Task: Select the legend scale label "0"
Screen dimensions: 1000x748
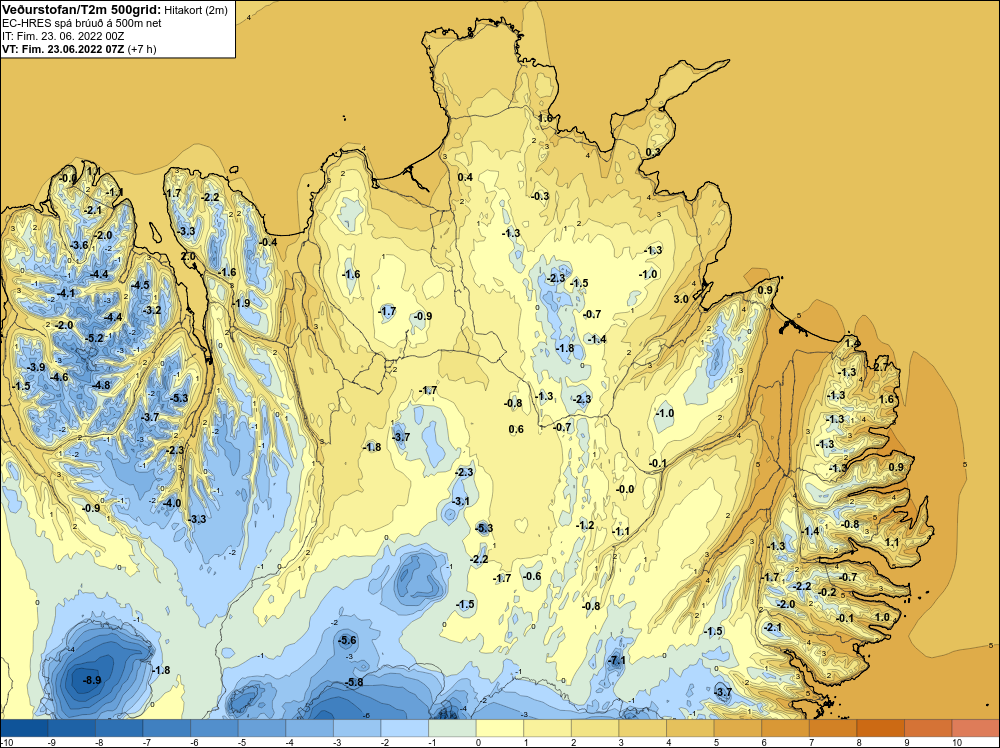Action: point(478,742)
